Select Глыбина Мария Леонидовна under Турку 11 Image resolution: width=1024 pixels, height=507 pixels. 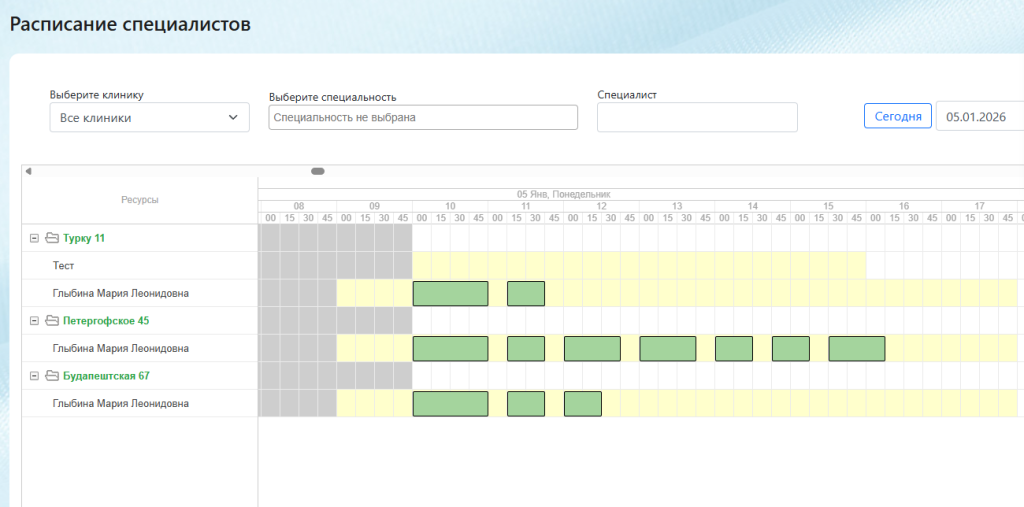pyautogui.click(x=120, y=293)
